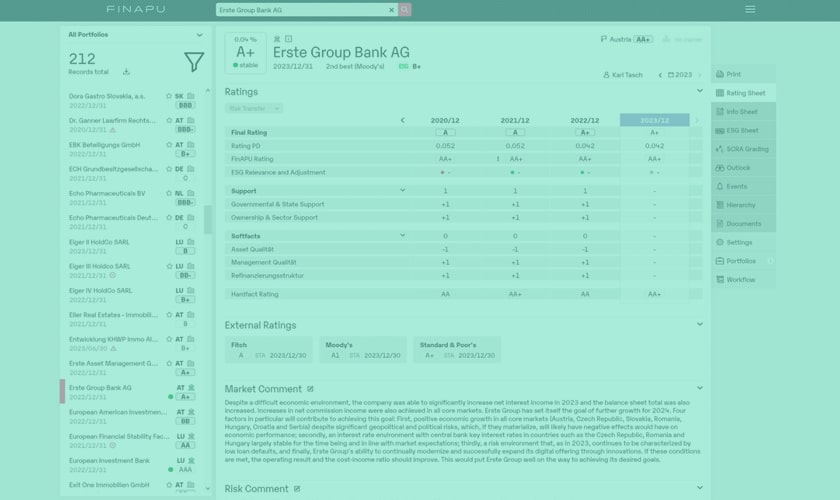
Task: Click building icon of Eiger II HoldCo SARL
Action: click(x=191, y=242)
